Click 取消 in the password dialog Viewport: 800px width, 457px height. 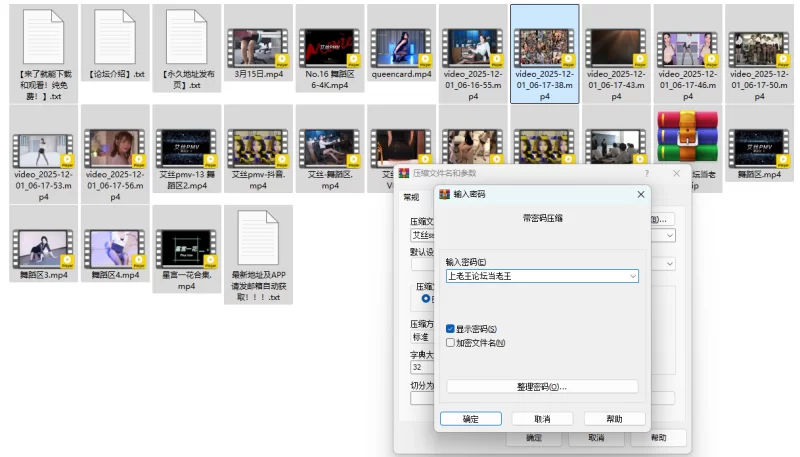click(x=542, y=419)
